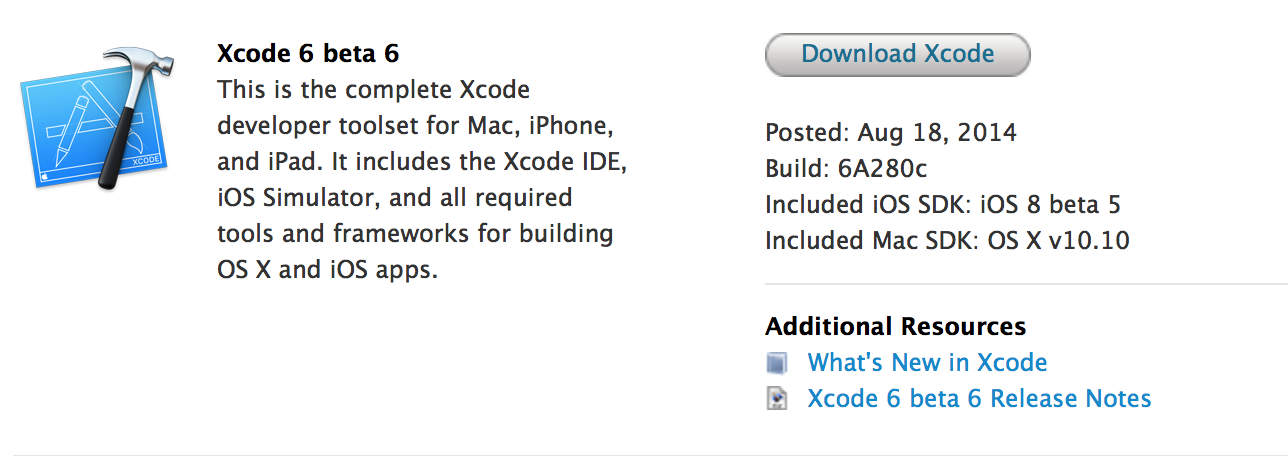Image resolution: width=1288 pixels, height=456 pixels.
Task: Click the tiny Apple logo on the blueprint
Action: [45, 173]
